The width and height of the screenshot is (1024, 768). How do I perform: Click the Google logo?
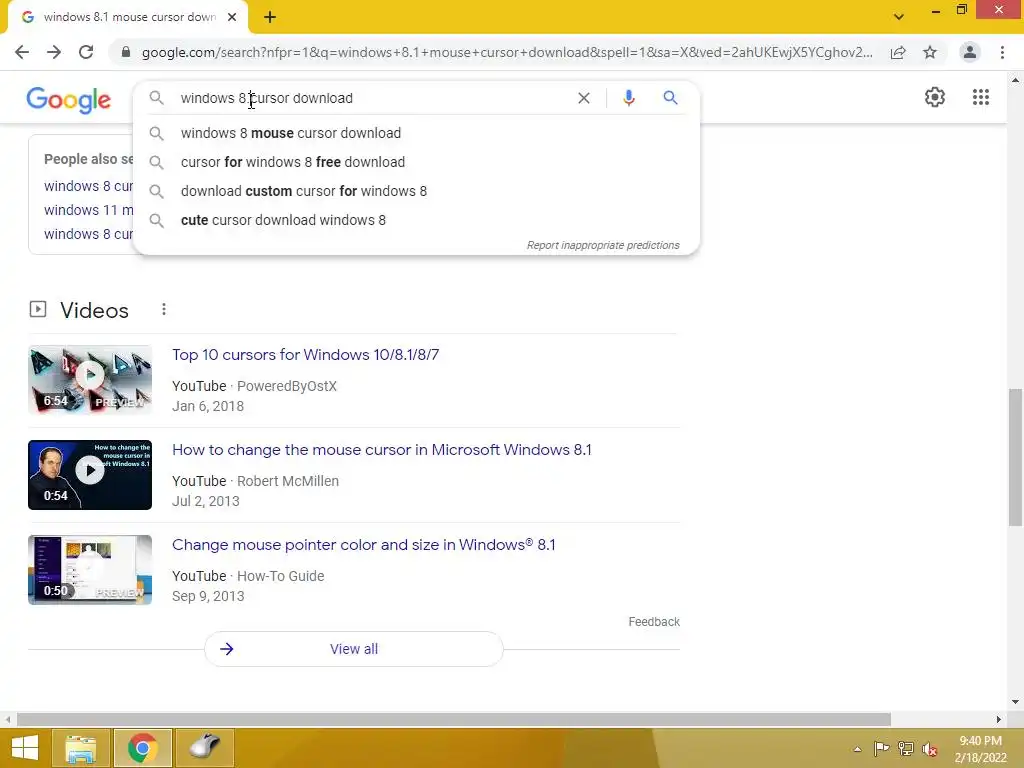(x=69, y=100)
